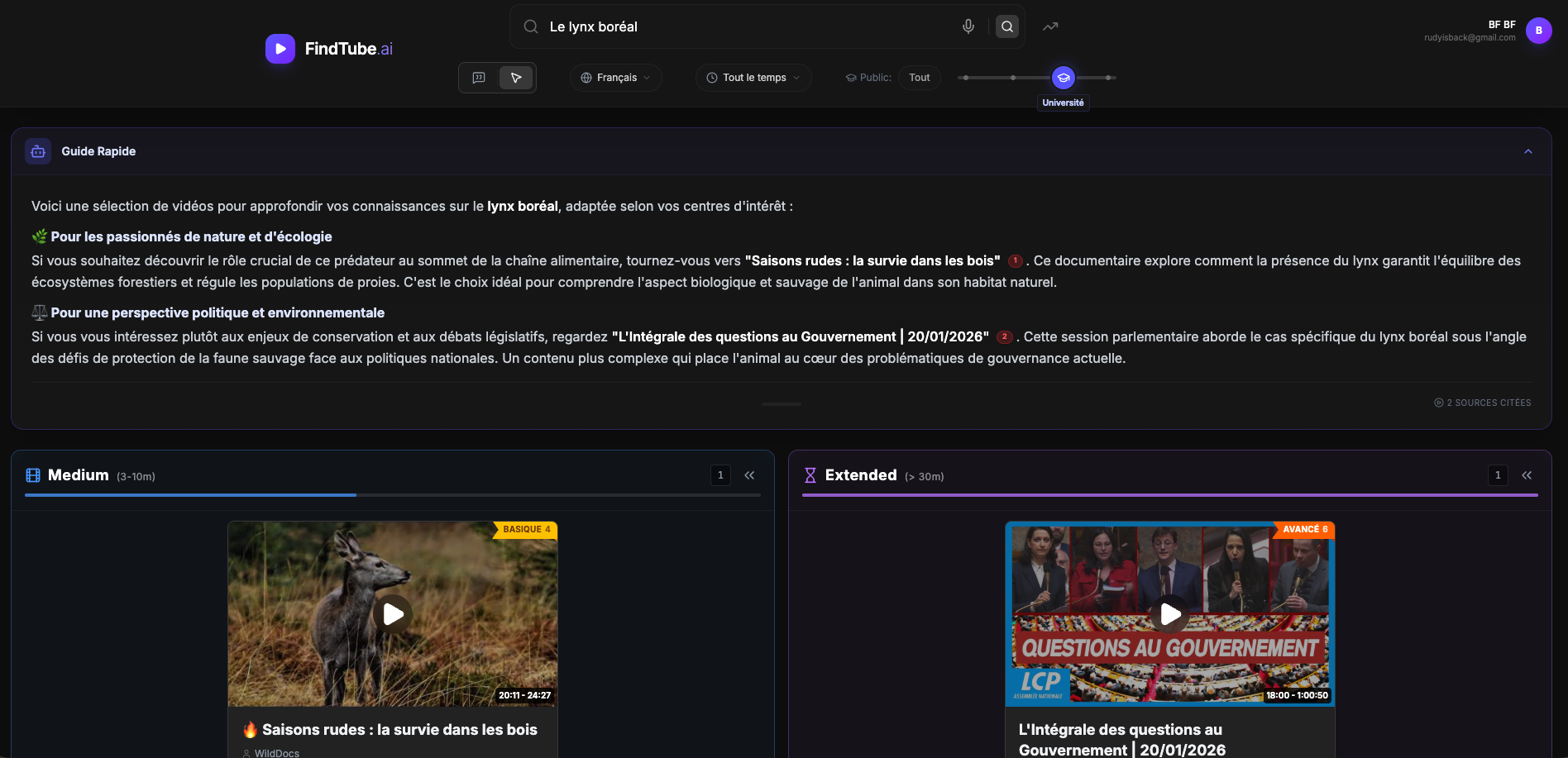
Task: Click the FindTube.ai logo icon
Action: click(x=280, y=49)
